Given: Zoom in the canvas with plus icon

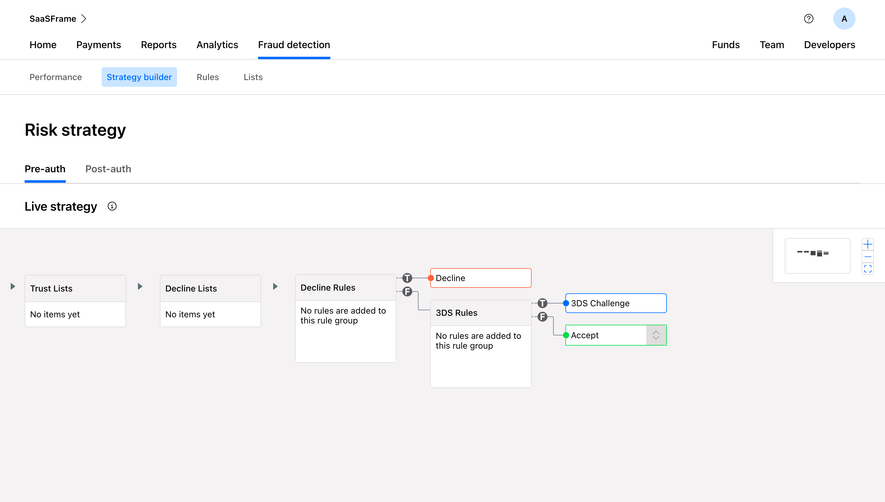Looking at the screenshot, I should (x=868, y=245).
